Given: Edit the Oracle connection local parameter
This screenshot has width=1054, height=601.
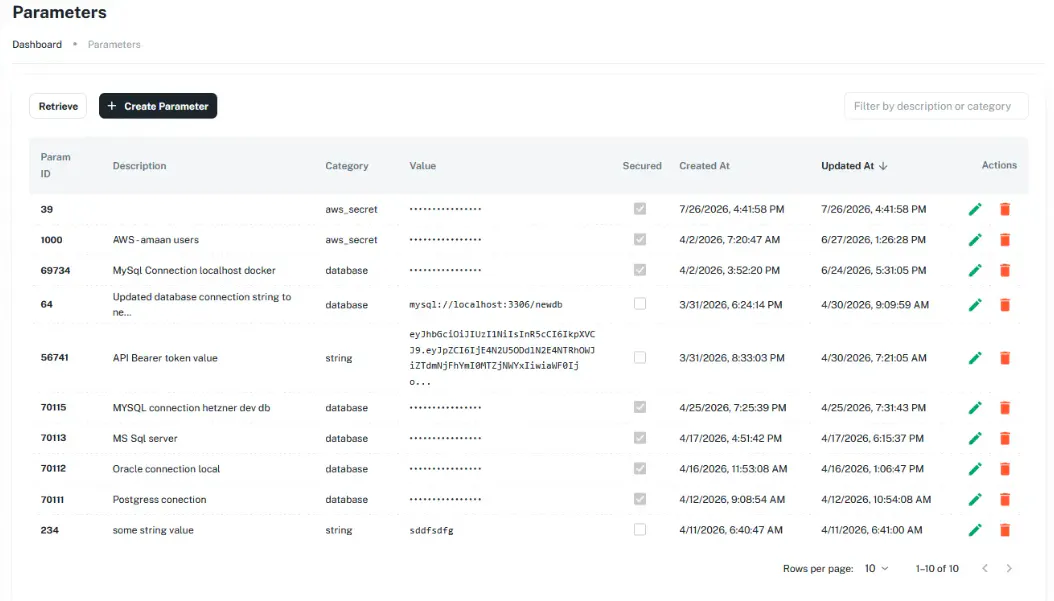Looking at the screenshot, I should tap(975, 469).
